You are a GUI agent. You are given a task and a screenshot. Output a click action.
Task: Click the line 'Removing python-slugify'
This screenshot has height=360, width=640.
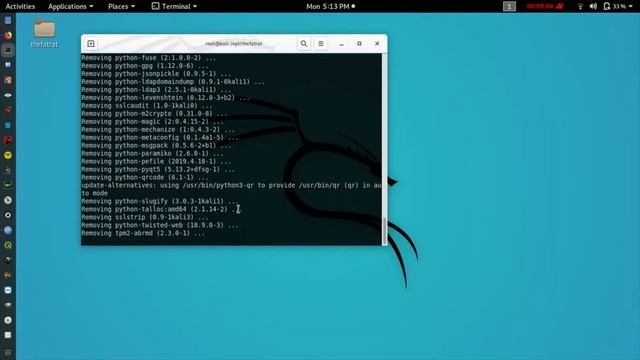[x=160, y=201]
